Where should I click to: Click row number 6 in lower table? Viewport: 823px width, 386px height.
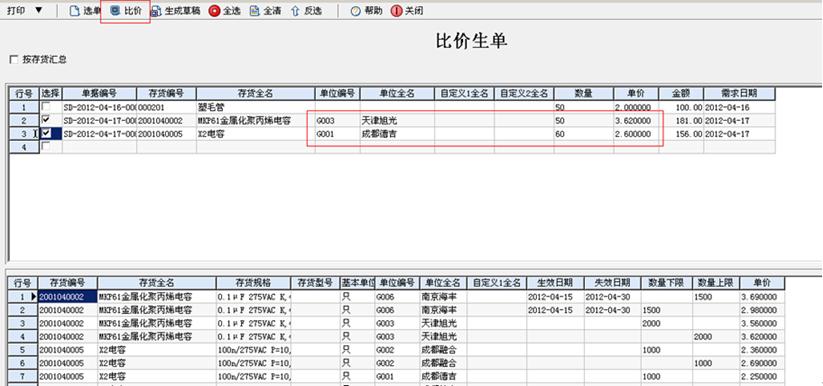[x=23, y=363]
